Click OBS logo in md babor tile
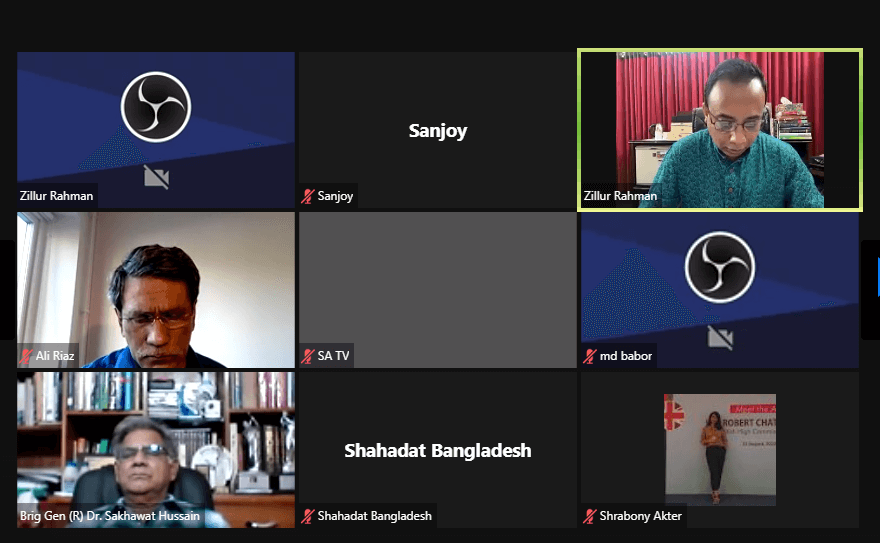Image resolution: width=880 pixels, height=543 pixels. [x=720, y=267]
